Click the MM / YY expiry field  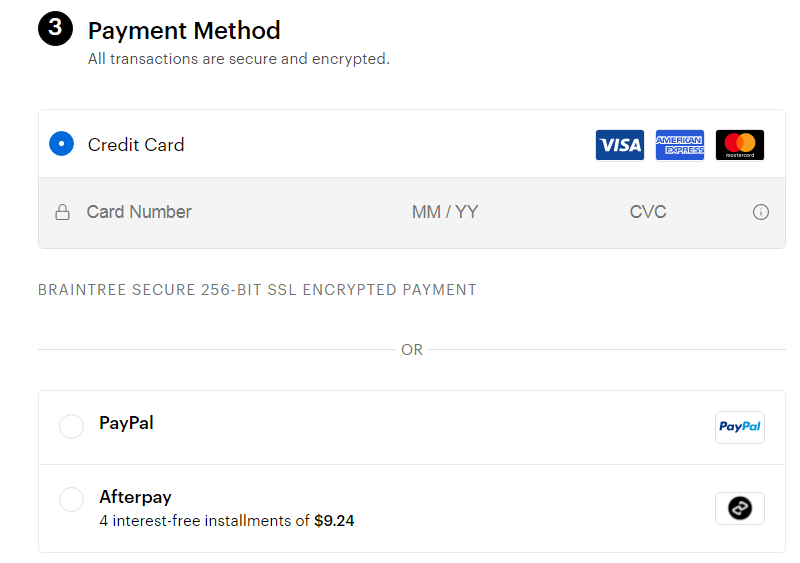(x=445, y=212)
